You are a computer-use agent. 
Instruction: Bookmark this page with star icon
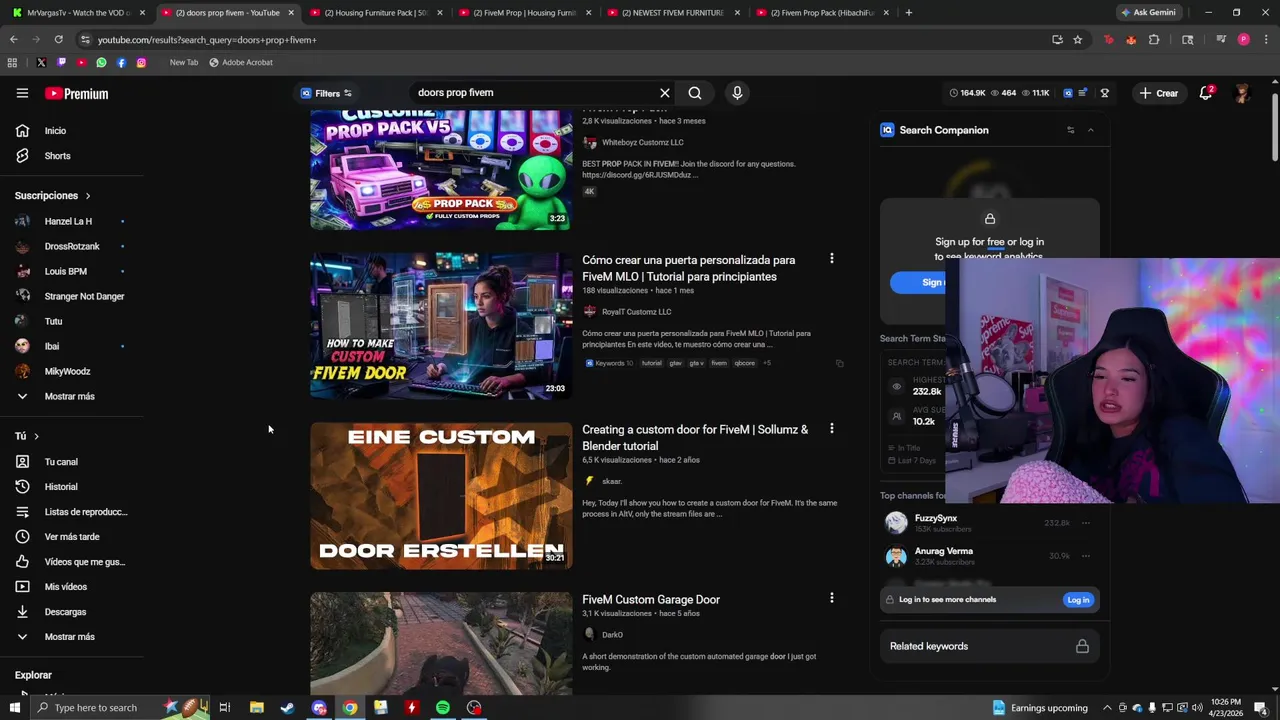tap(1077, 40)
